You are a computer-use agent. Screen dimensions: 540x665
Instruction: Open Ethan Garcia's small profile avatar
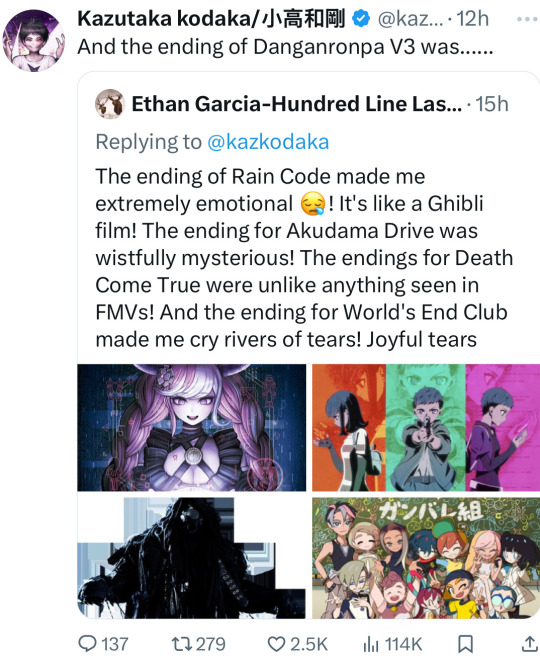[109, 104]
